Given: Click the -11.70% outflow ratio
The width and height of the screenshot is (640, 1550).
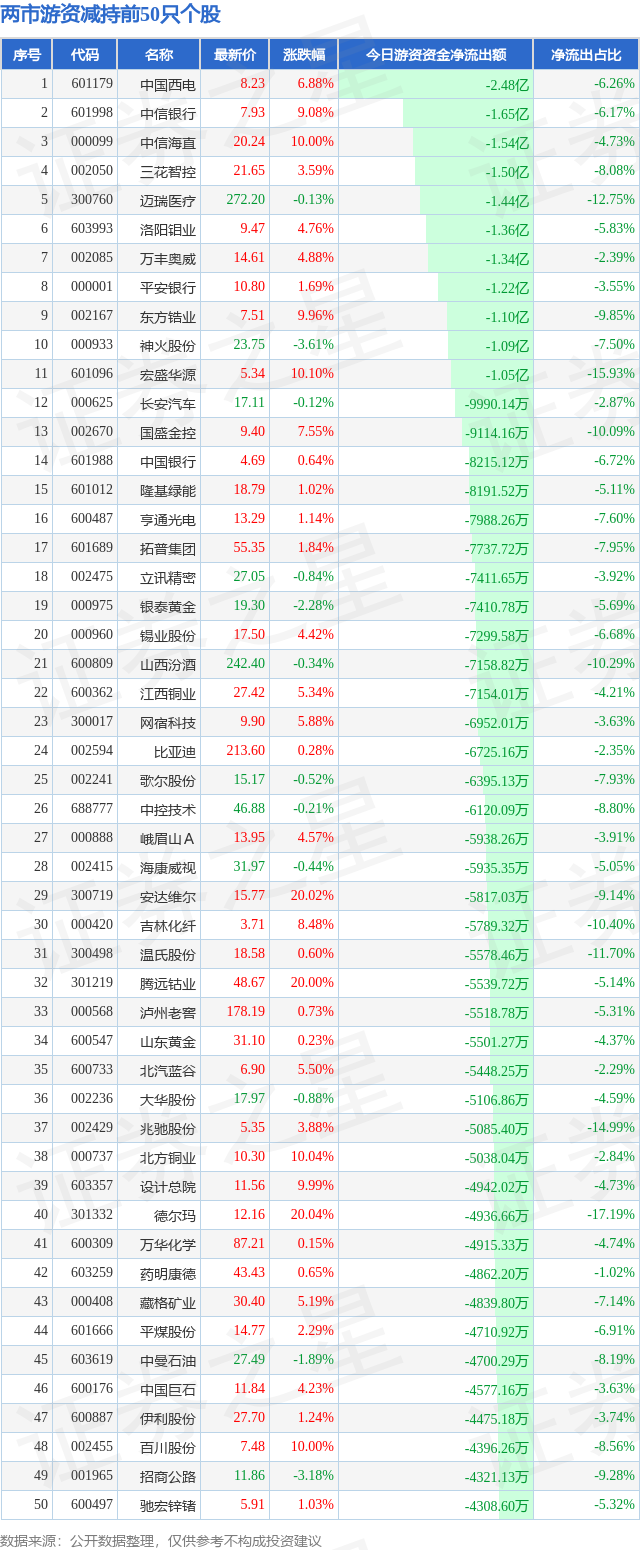Looking at the screenshot, I should tap(609, 953).
